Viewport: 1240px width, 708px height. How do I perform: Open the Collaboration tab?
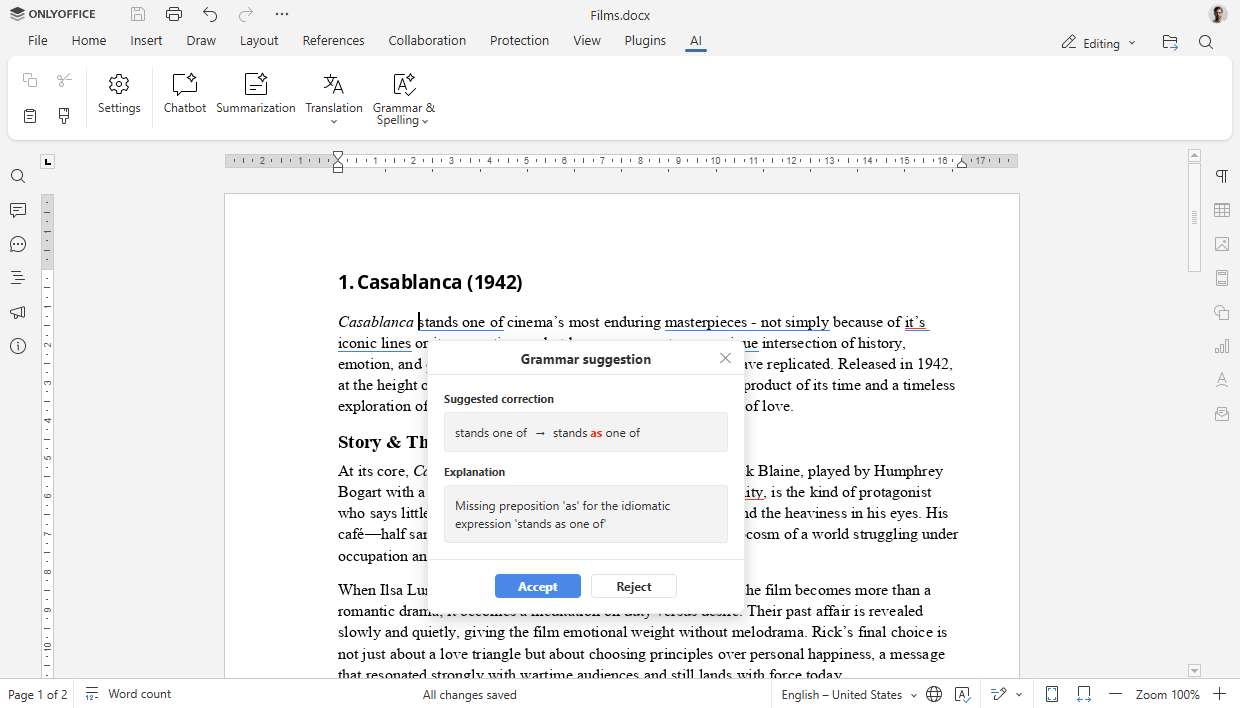427,41
